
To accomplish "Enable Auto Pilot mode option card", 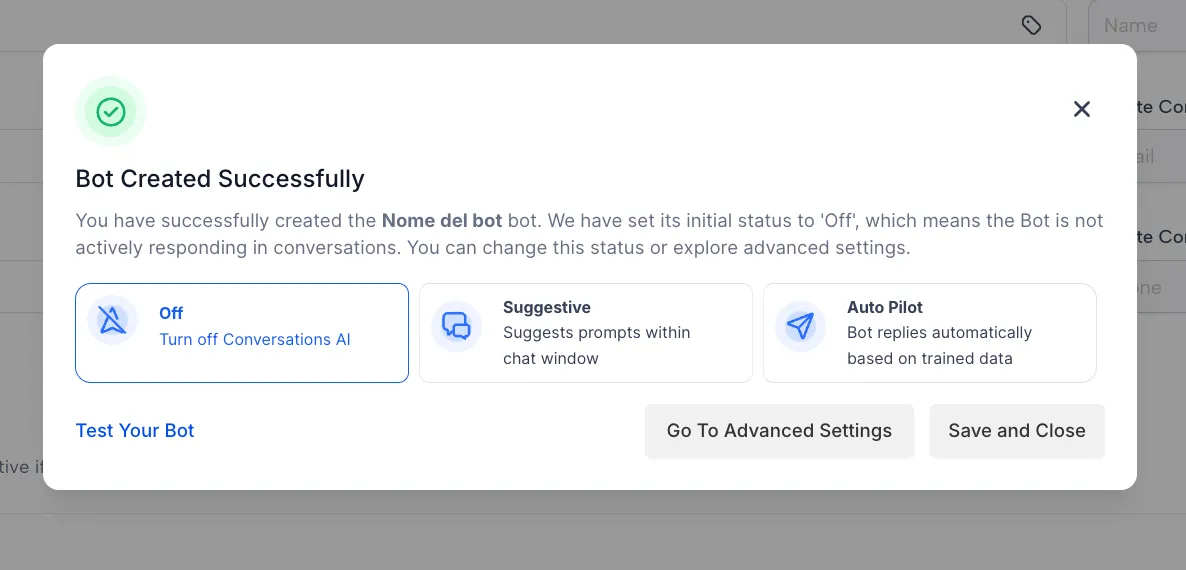I will pos(930,333).
